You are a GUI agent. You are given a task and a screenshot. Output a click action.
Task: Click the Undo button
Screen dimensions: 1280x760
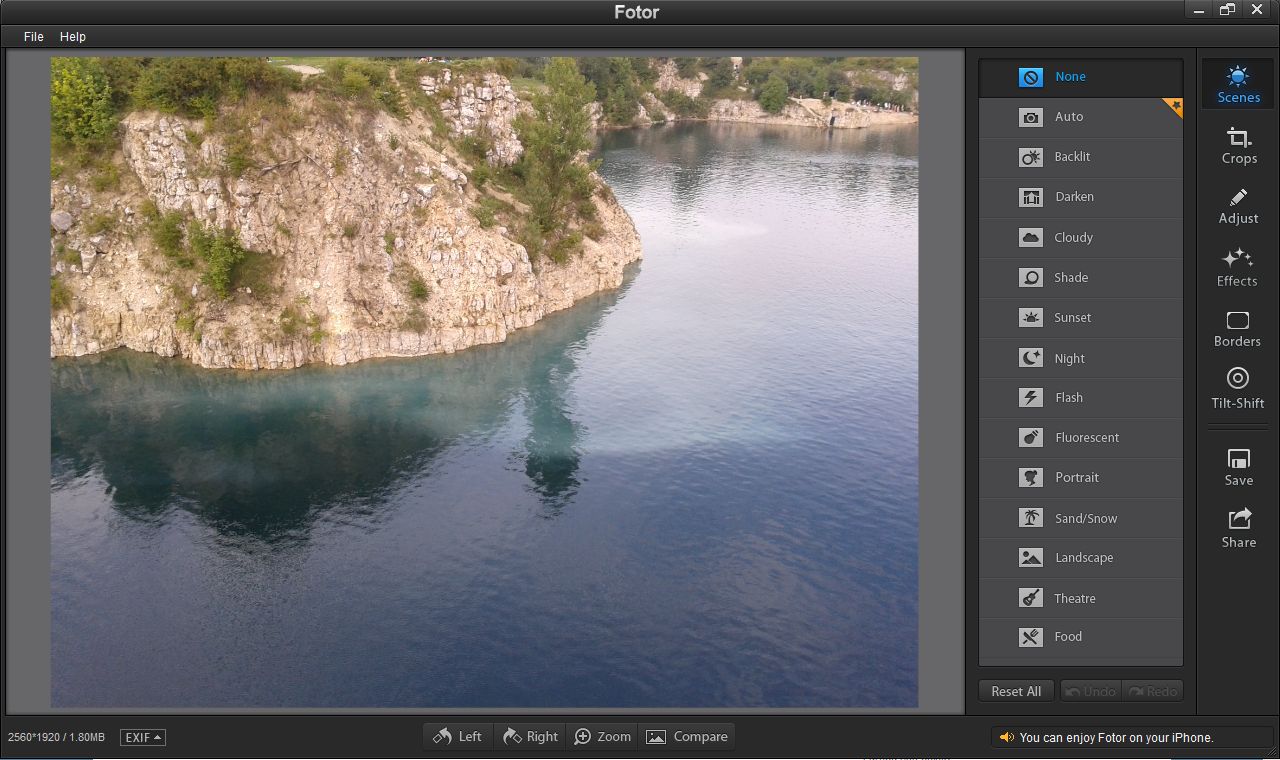(x=1090, y=691)
